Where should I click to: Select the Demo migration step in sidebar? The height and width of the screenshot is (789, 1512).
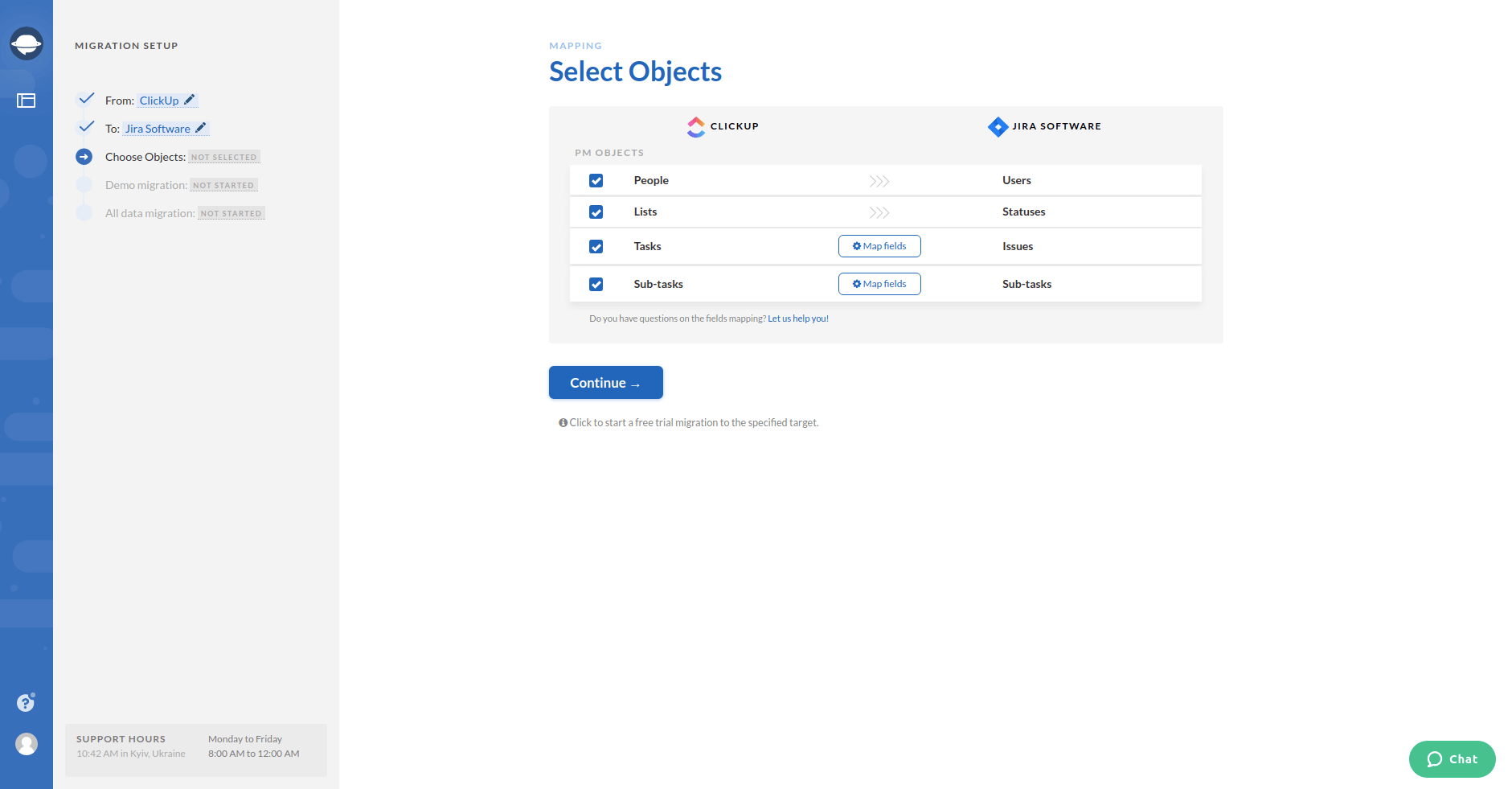146,184
